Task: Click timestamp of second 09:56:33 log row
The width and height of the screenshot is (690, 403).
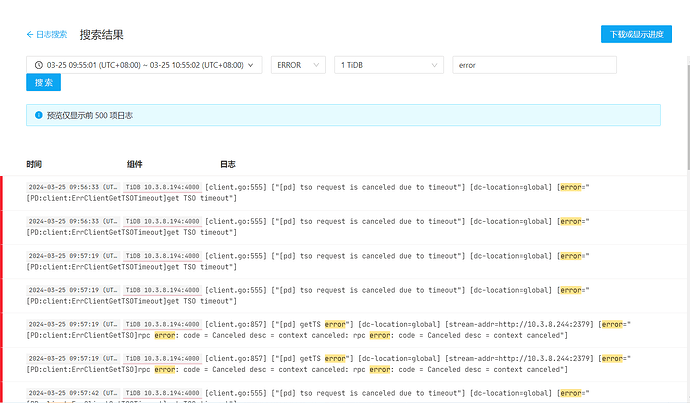Action: (x=73, y=221)
